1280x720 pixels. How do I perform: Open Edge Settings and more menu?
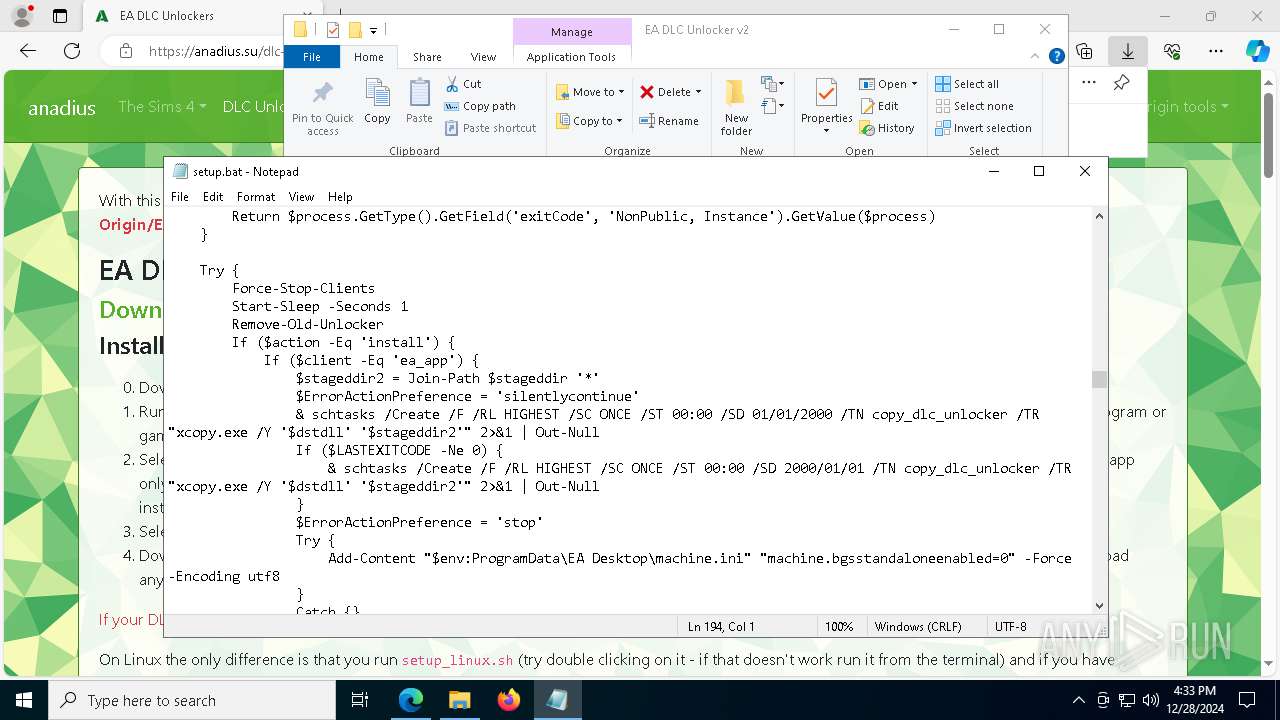coord(1215,51)
